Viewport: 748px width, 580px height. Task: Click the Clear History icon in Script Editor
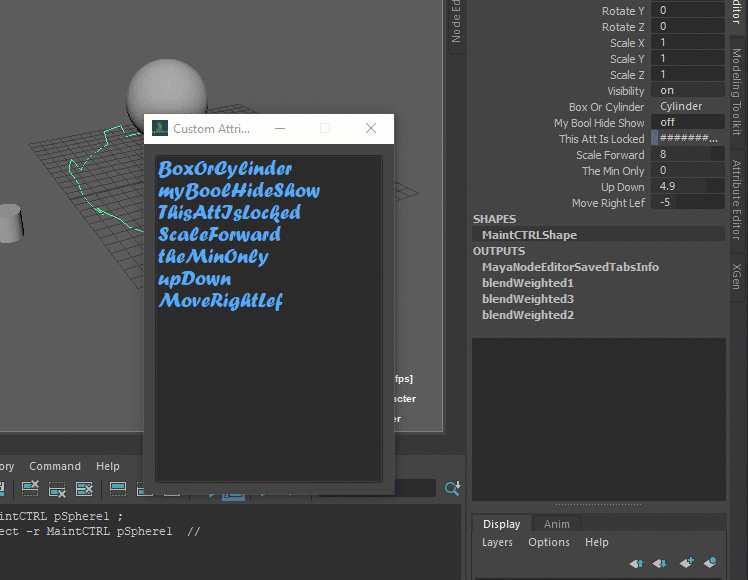click(x=30, y=488)
